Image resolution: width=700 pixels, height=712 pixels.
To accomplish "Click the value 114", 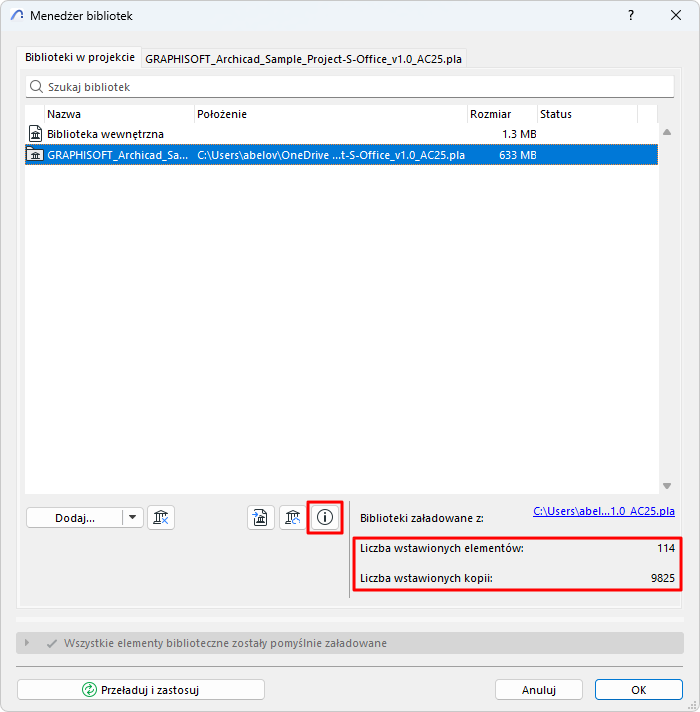I will point(666,548).
